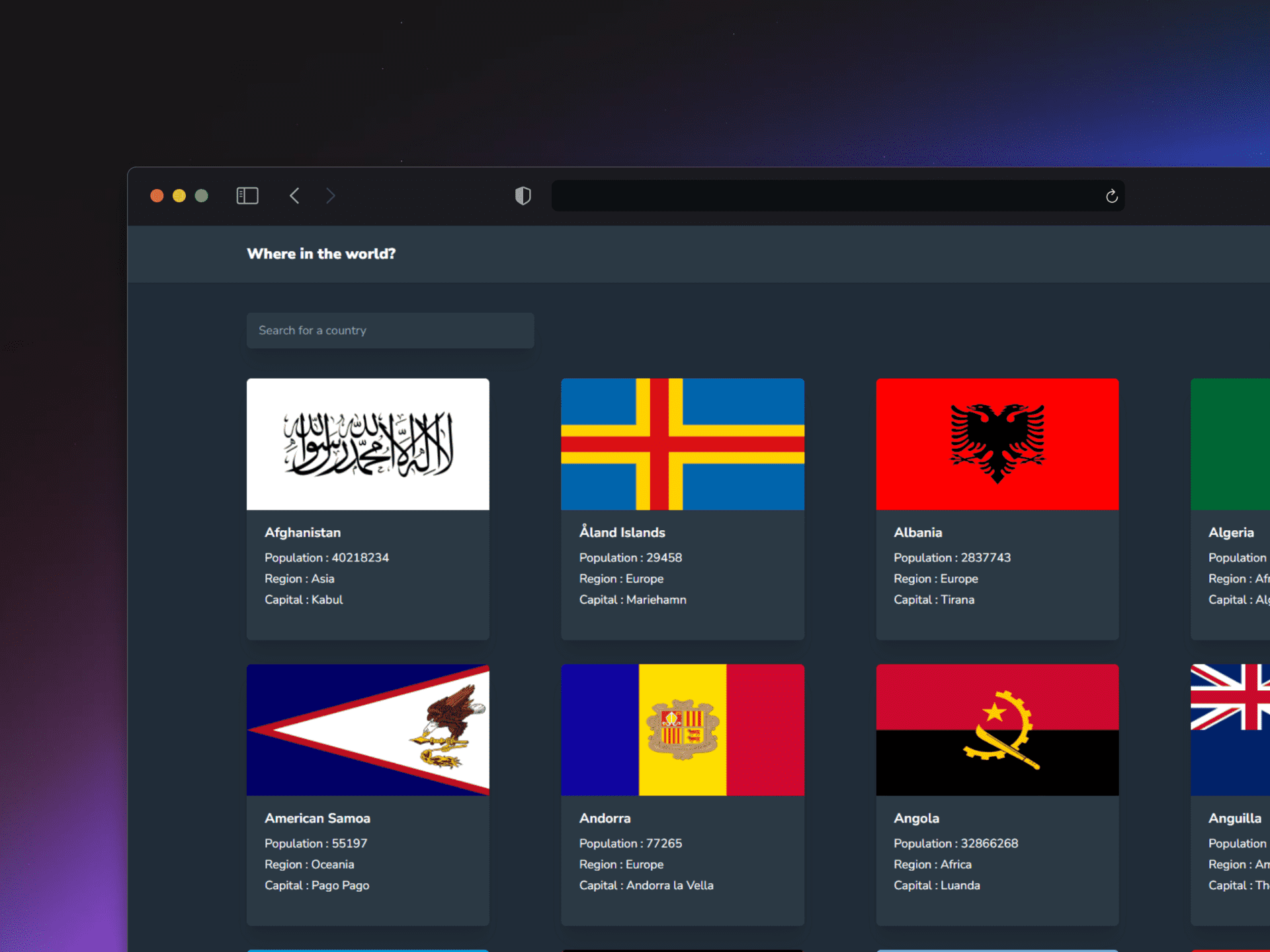
Task: Minimize the window with yellow button
Action: (179, 196)
